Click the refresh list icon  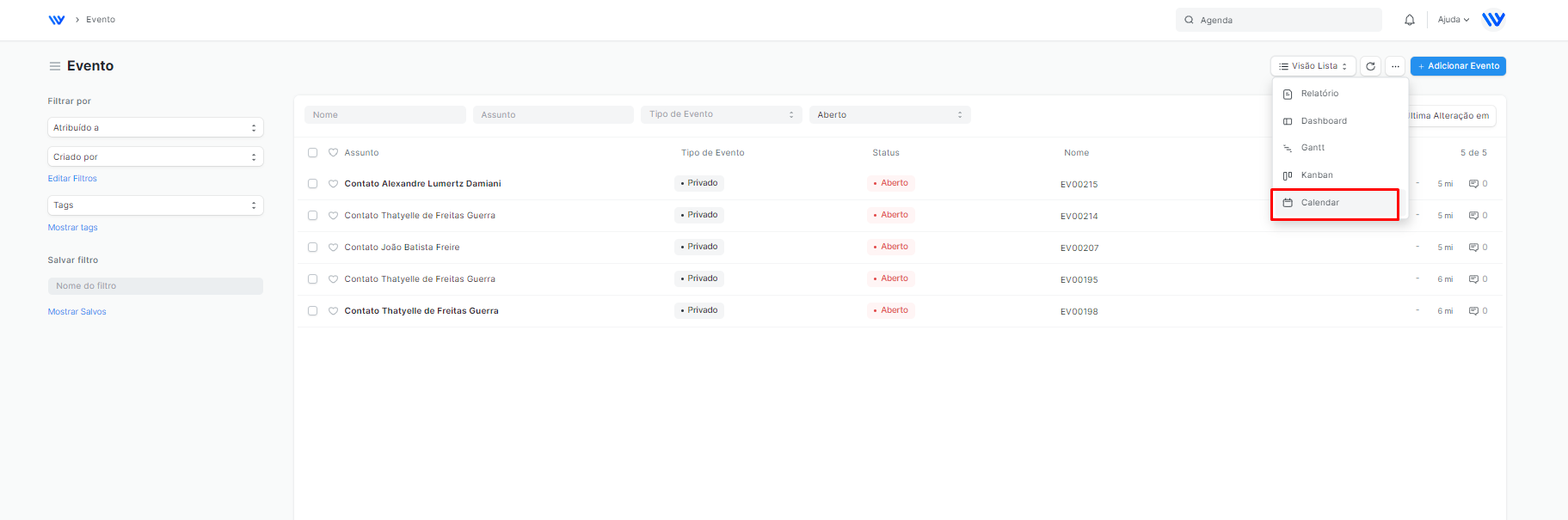pyautogui.click(x=1370, y=66)
